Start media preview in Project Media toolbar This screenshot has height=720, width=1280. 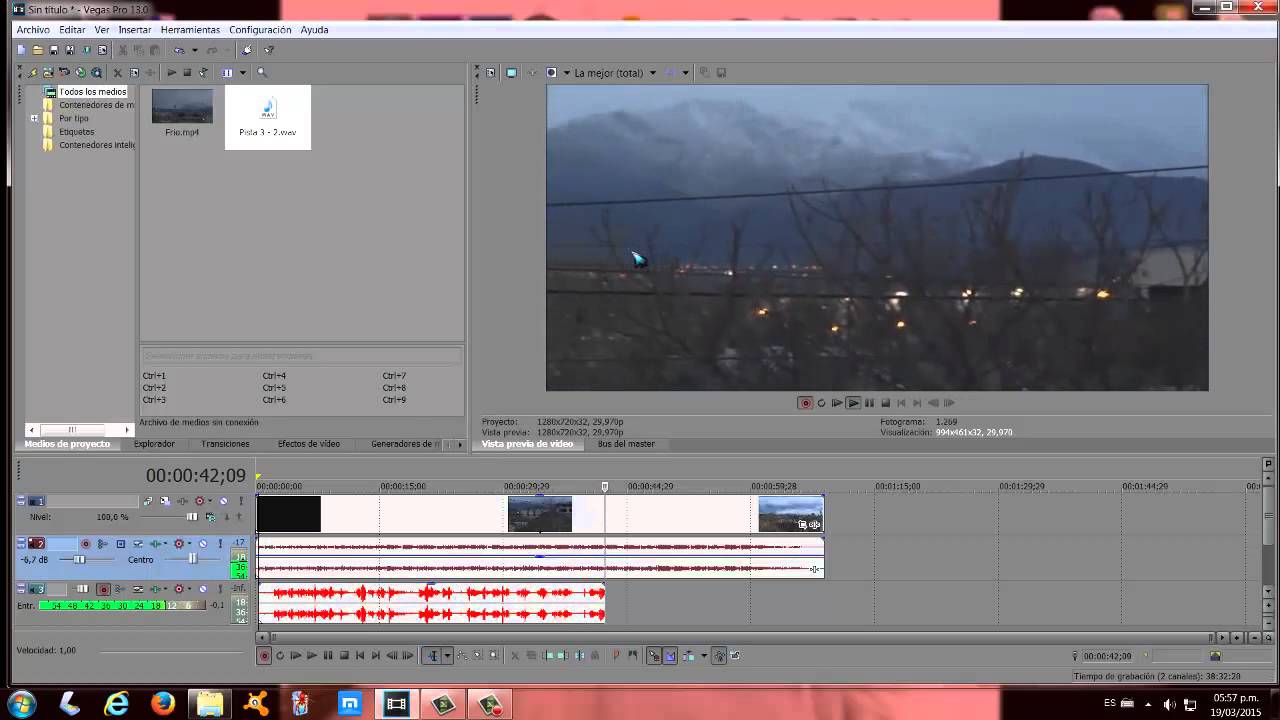tap(172, 72)
